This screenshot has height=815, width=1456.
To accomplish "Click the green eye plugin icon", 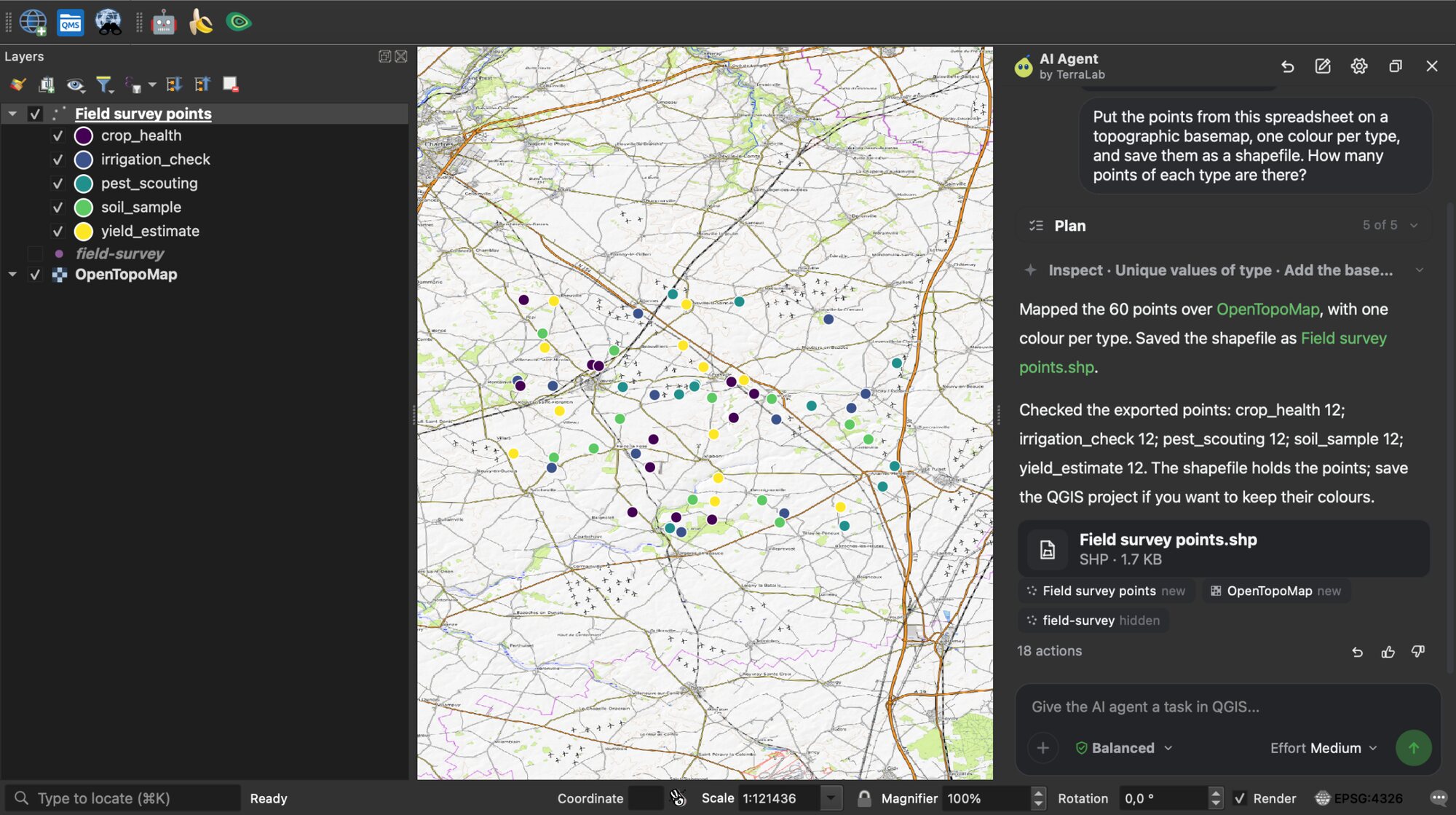I will [x=239, y=22].
